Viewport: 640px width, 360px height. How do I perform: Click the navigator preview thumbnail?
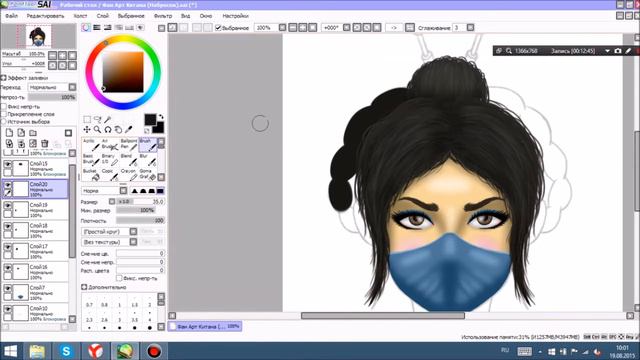(38, 36)
